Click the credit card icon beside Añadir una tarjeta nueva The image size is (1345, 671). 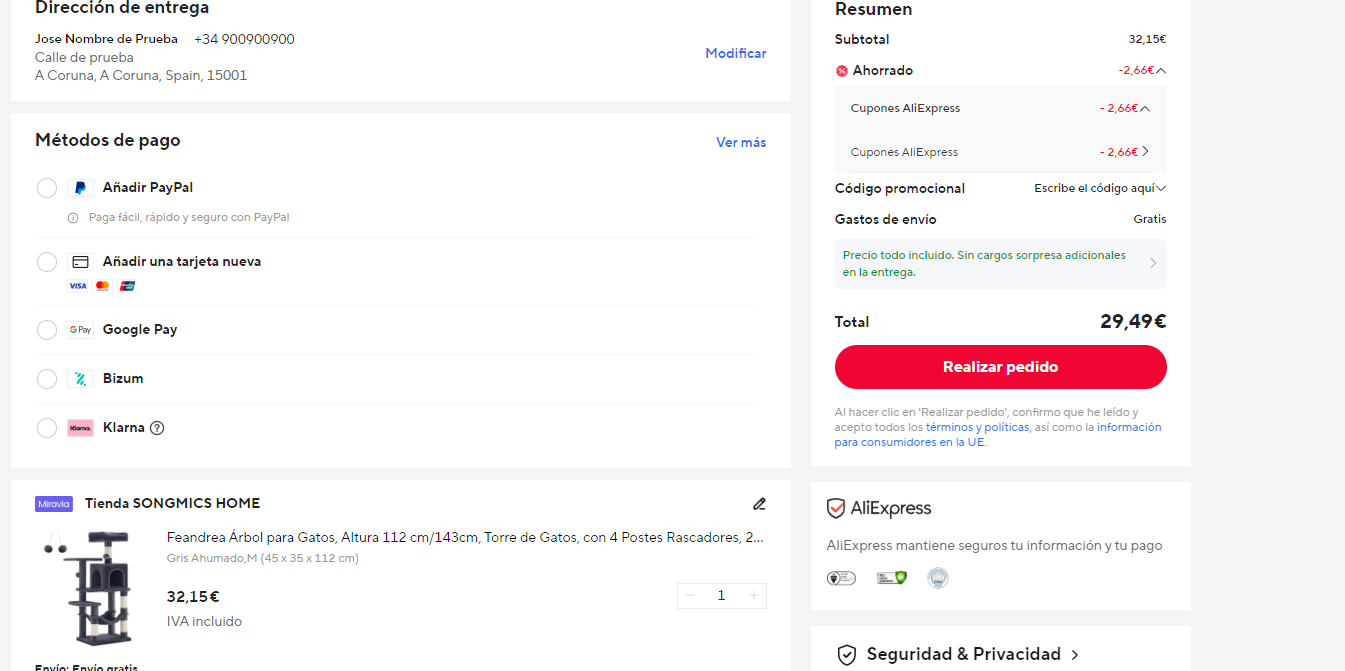point(80,262)
